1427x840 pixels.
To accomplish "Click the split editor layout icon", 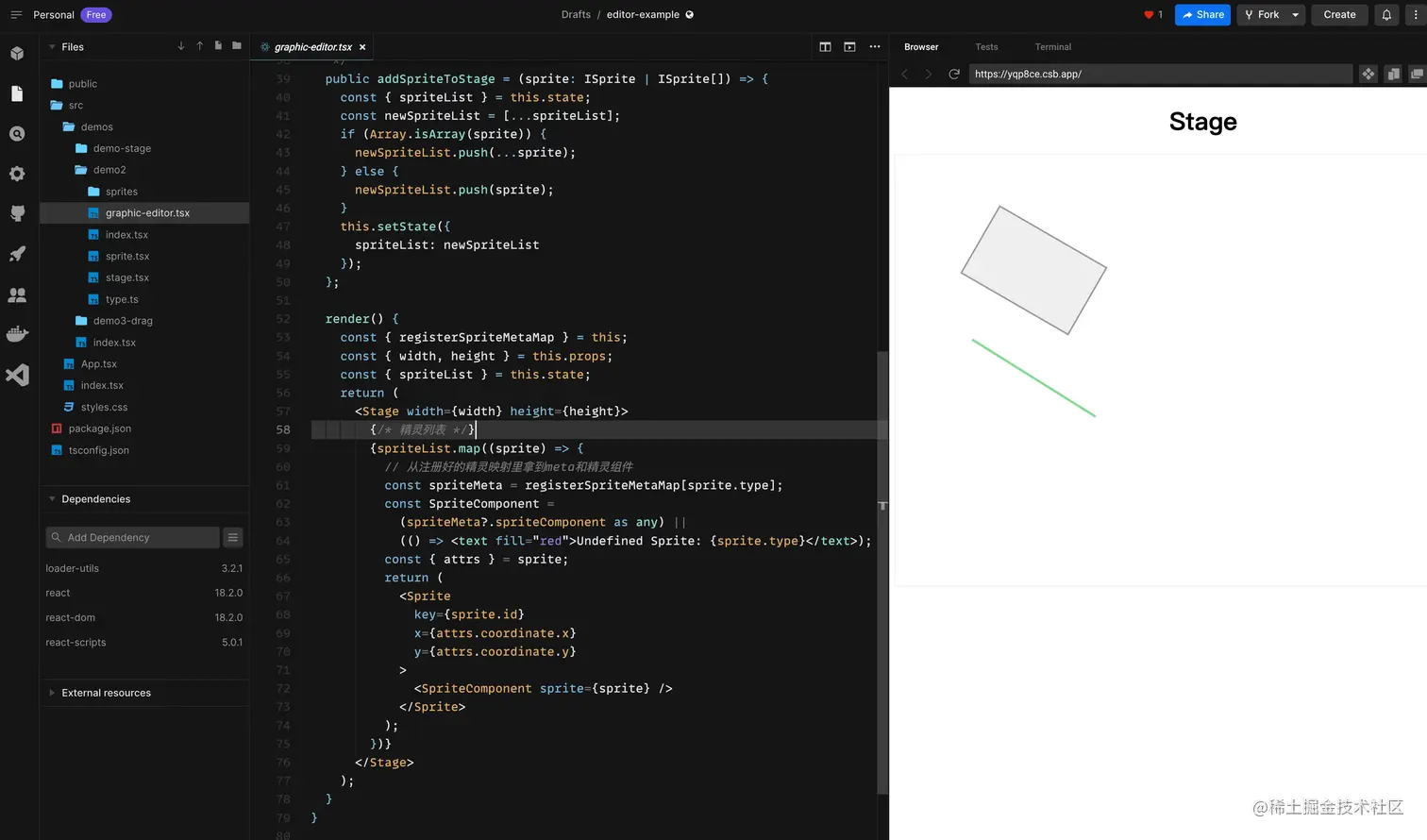I will pos(825,46).
